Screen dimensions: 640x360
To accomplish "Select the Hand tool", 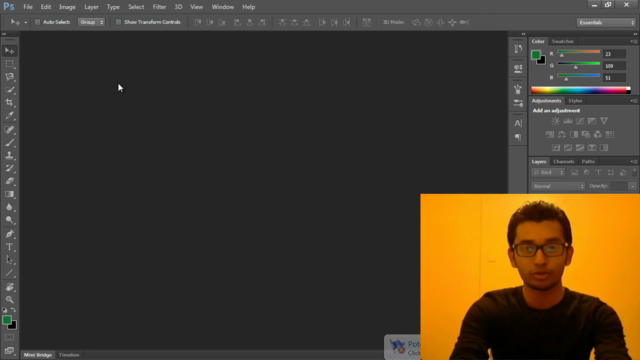I will pyautogui.click(x=9, y=287).
